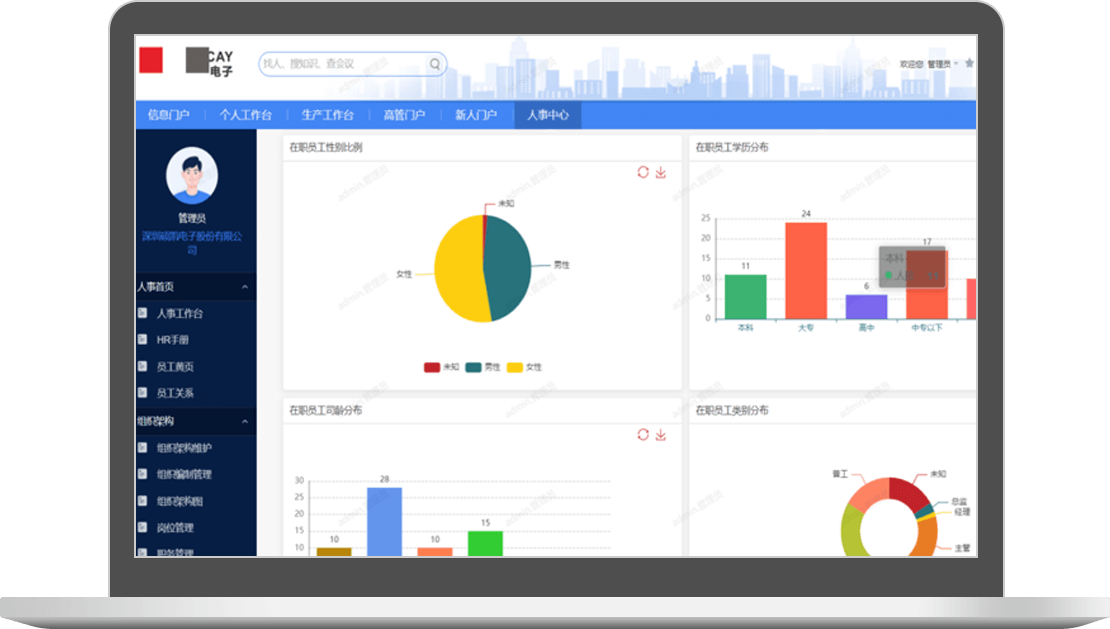Refresh the 在职员工司龄分布 chart

(x=643, y=435)
